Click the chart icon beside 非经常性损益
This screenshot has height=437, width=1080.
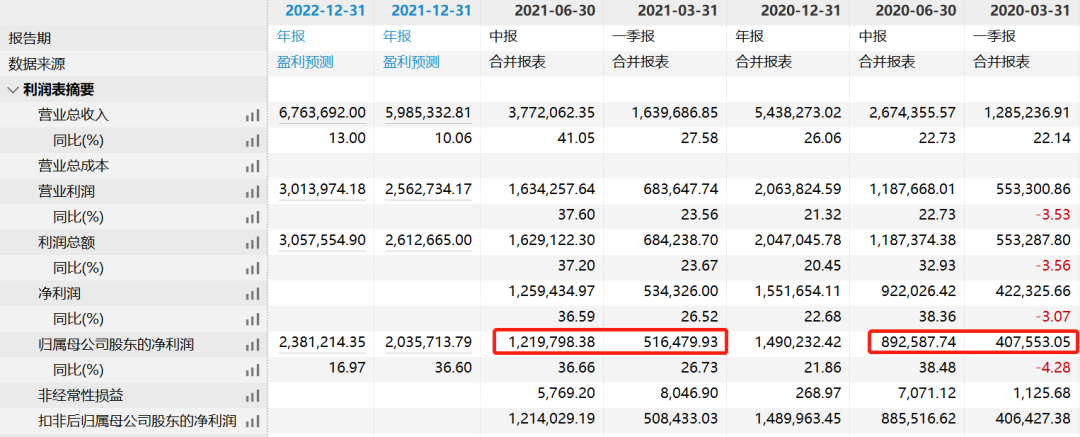pos(252,396)
